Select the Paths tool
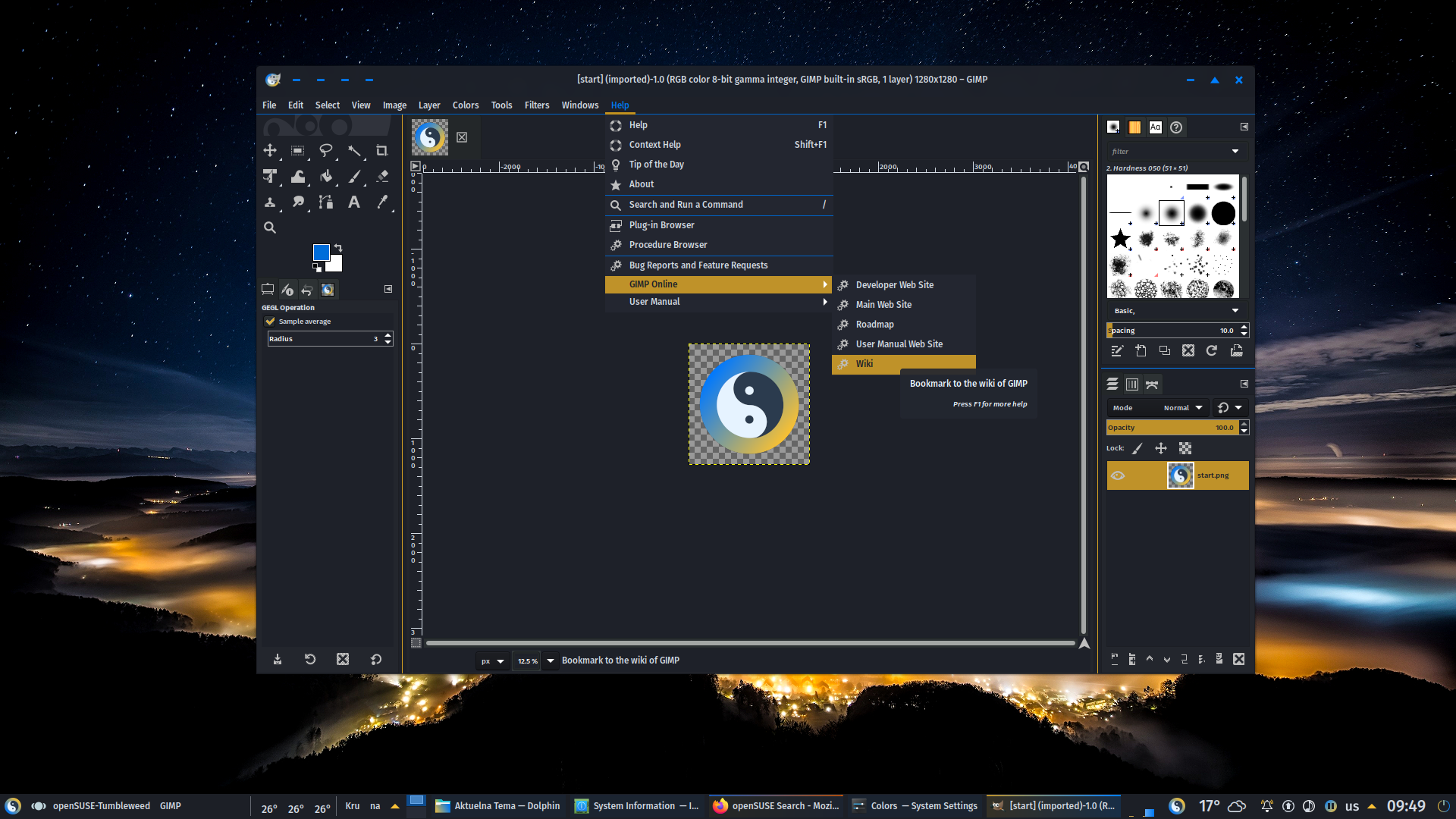 click(326, 202)
